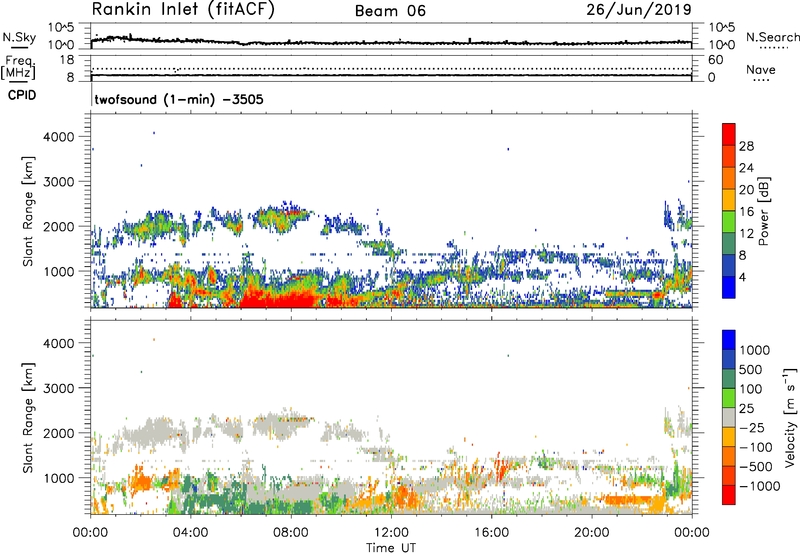This screenshot has width=800, height=554.
Task: Click the 20:00 time axis tick label
Action: pyautogui.click(x=591, y=533)
